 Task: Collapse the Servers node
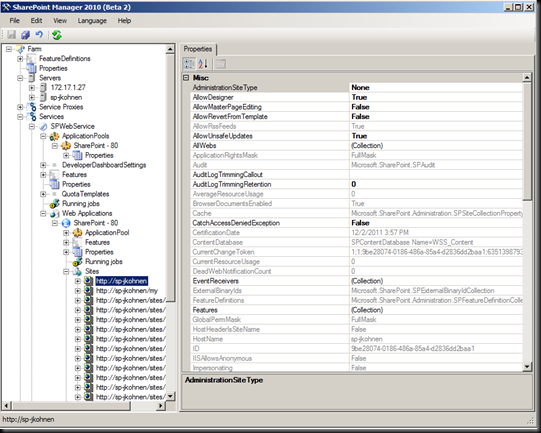point(20,78)
